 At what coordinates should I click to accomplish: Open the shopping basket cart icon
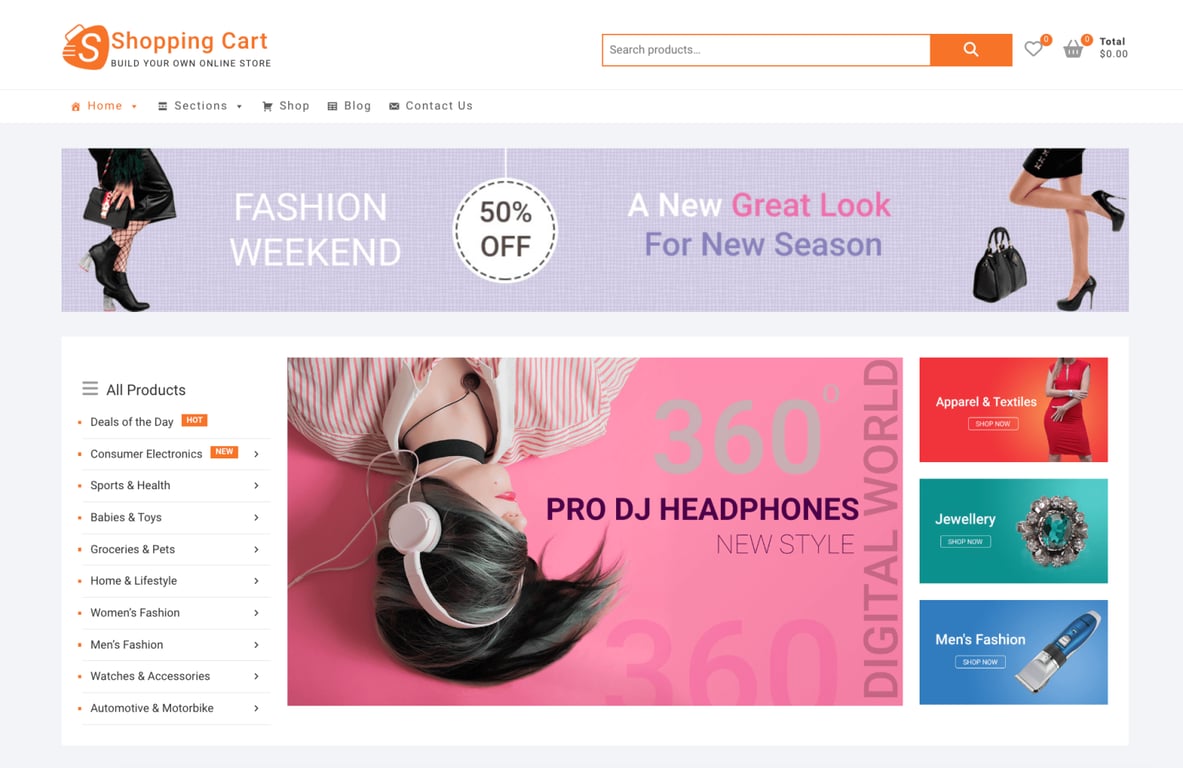[x=1073, y=49]
